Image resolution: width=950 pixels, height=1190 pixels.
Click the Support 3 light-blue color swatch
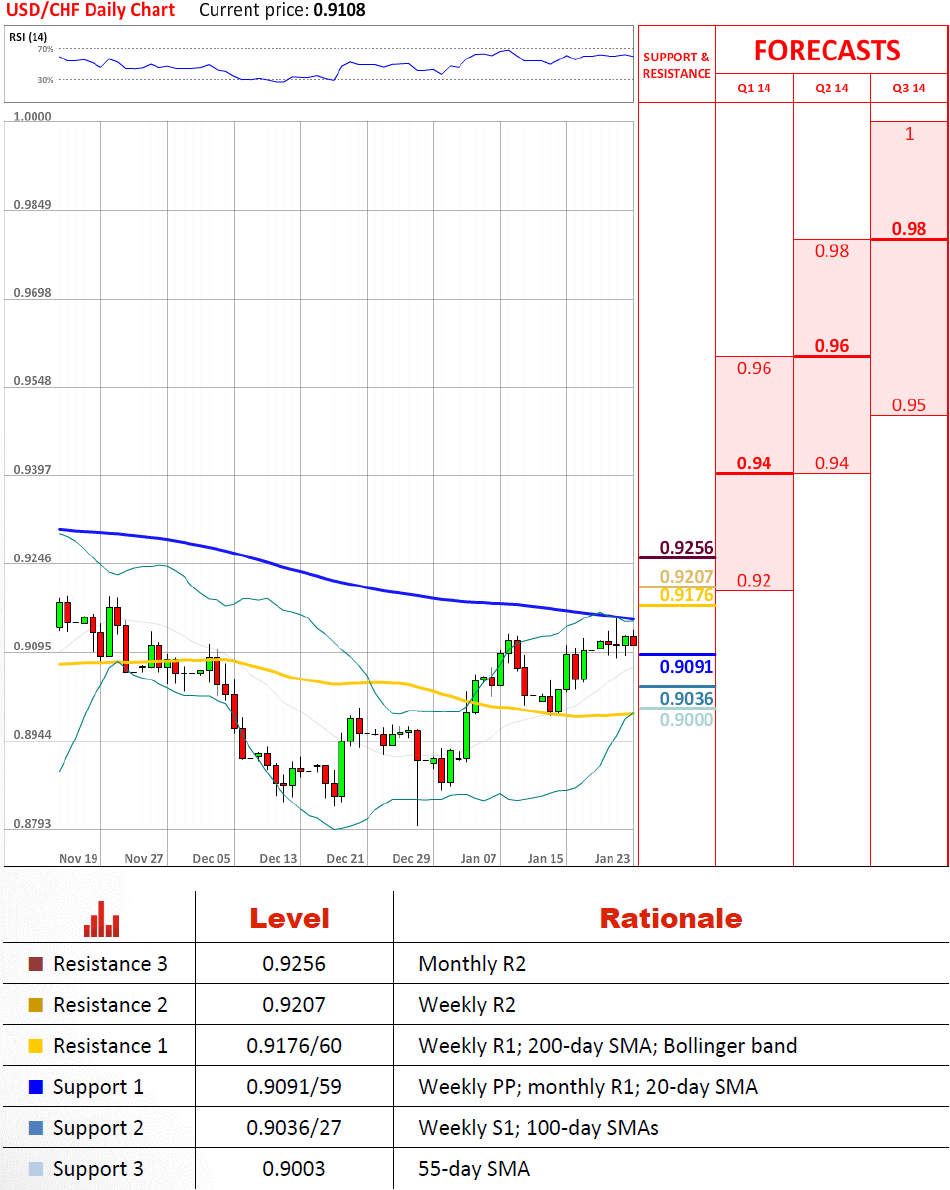pos(36,1169)
